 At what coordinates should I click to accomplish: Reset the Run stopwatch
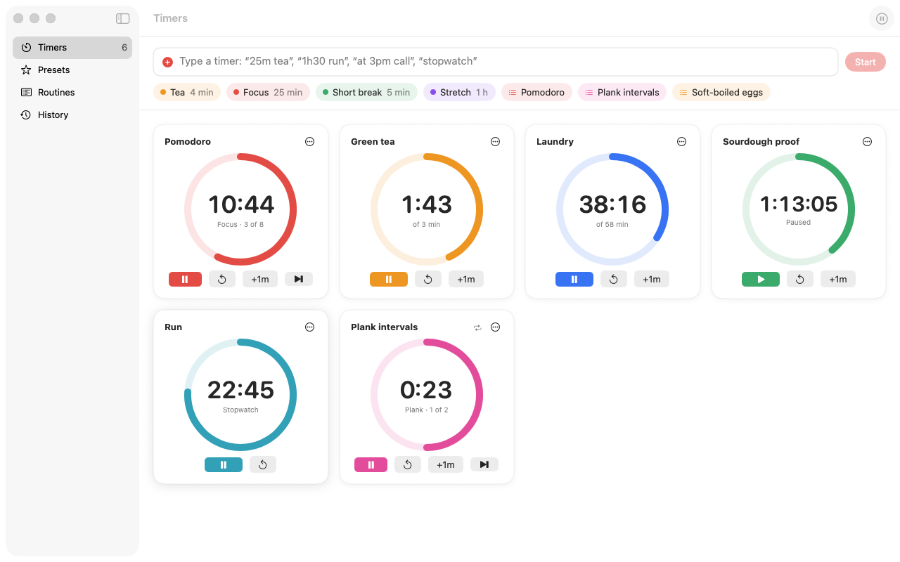[x=263, y=465]
